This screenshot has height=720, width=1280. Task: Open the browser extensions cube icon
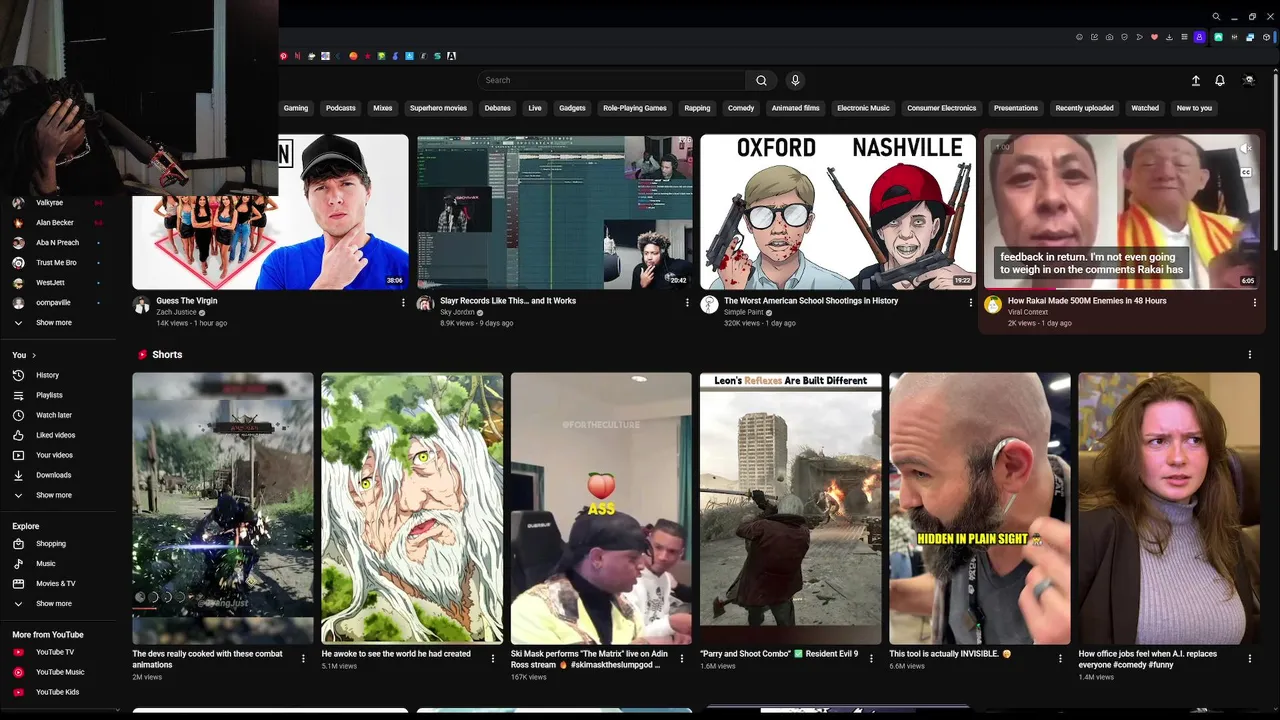[1266, 37]
